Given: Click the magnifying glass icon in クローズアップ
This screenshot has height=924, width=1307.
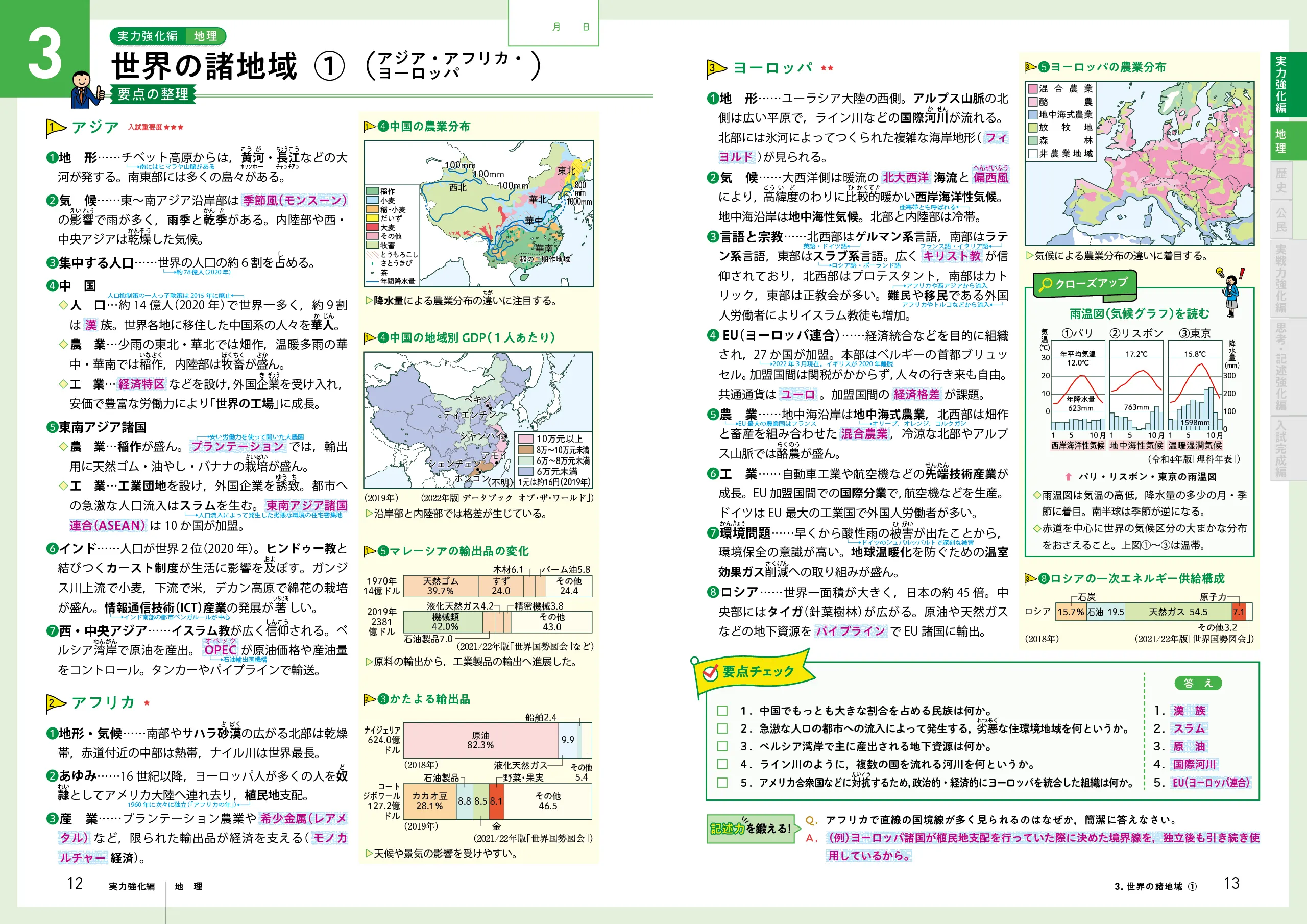Looking at the screenshot, I should (x=1045, y=285).
